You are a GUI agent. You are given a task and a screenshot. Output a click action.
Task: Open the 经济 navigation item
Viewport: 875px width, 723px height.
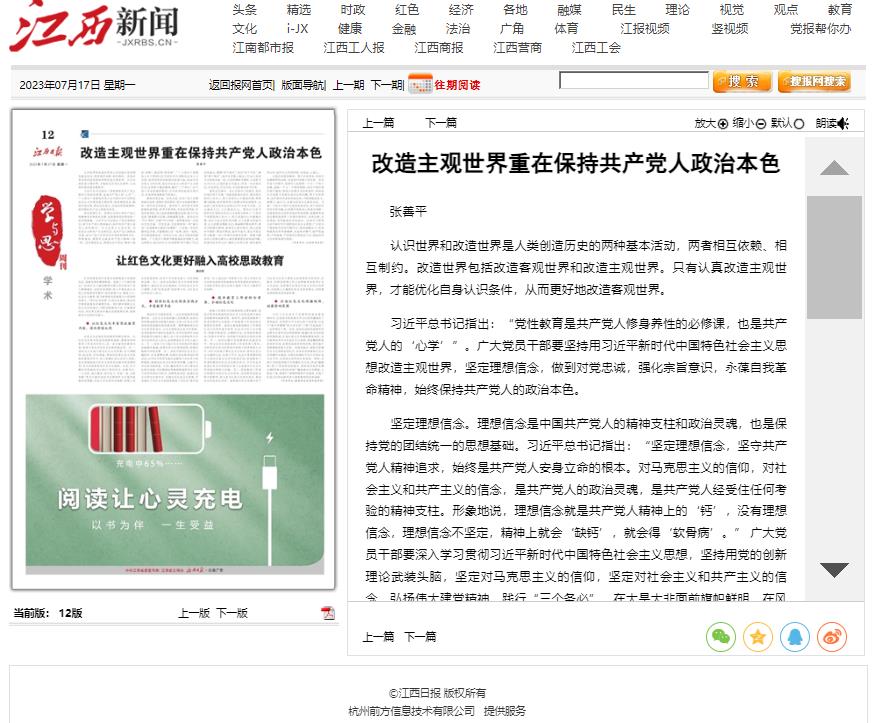tap(461, 9)
